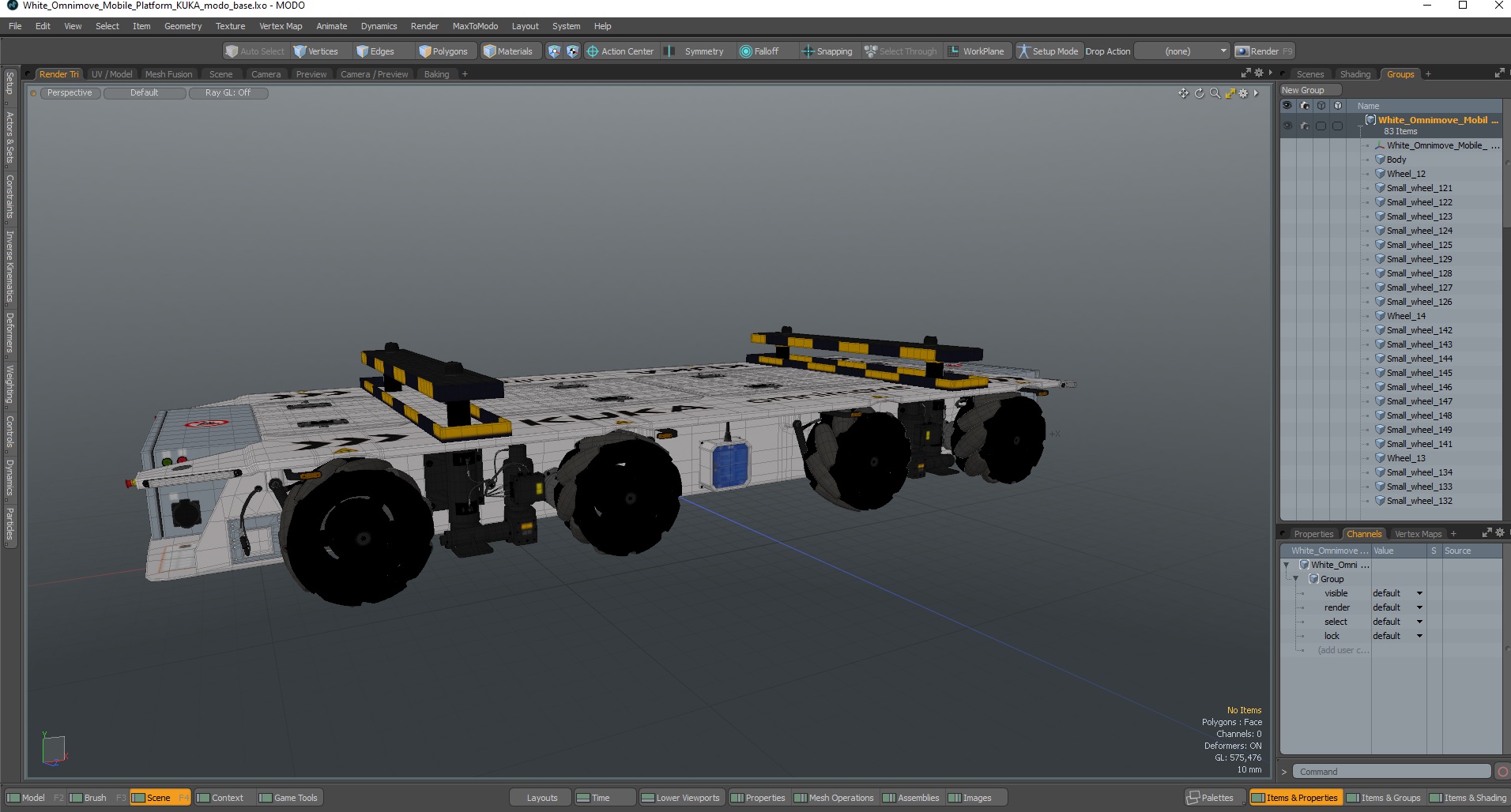Open the Geometry menu
This screenshot has width=1511, height=812.
(183, 26)
